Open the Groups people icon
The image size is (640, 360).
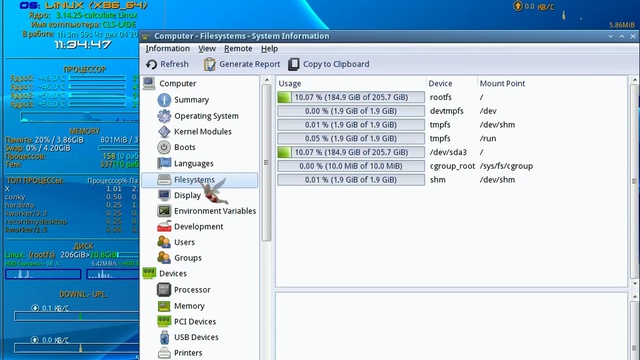[x=164, y=258]
